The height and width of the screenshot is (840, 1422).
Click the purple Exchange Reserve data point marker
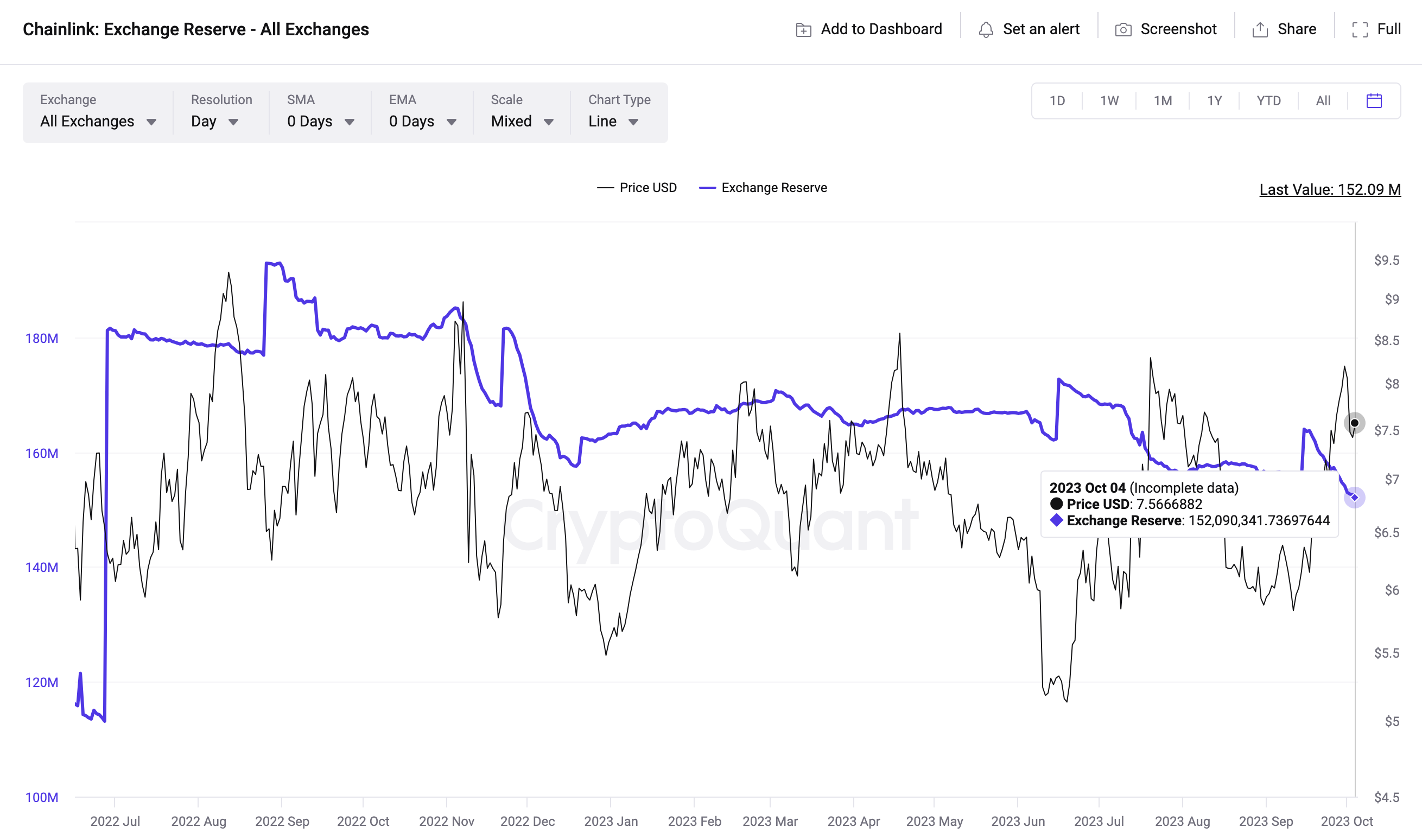click(1354, 498)
